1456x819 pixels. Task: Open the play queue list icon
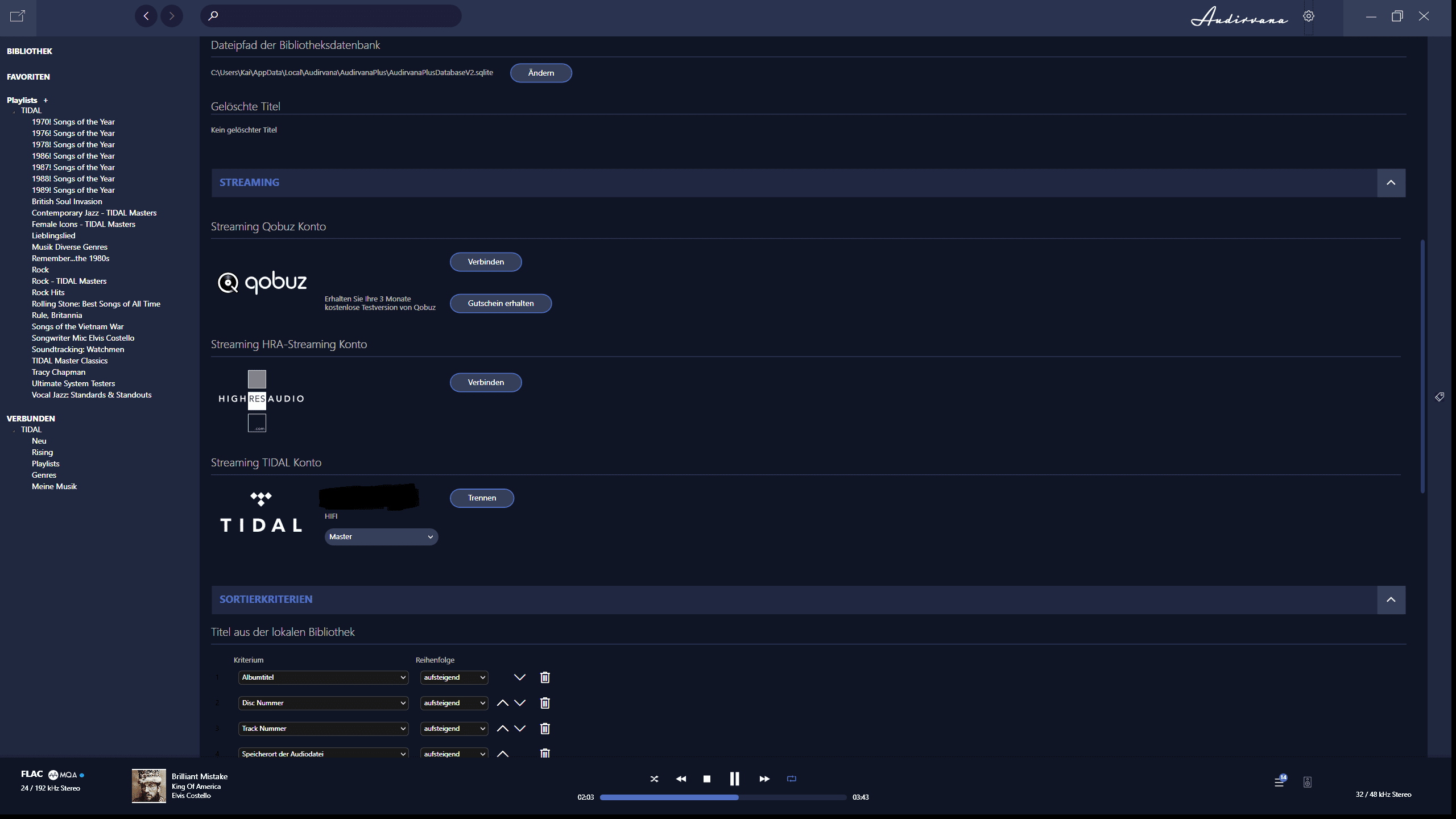[x=1279, y=782]
